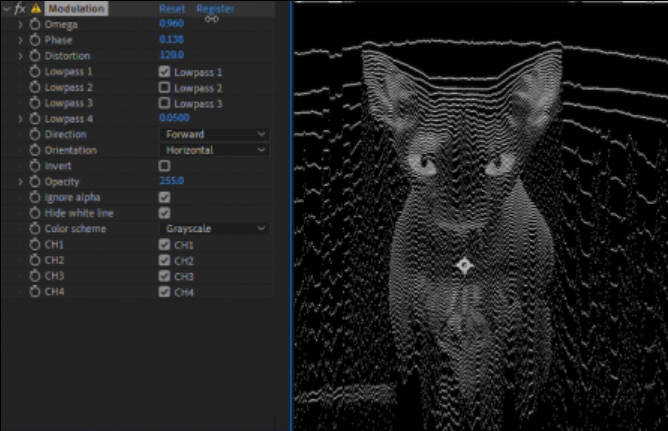This screenshot has width=668, height=431.
Task: Uncheck the Hide white line checkbox
Action: tap(164, 213)
